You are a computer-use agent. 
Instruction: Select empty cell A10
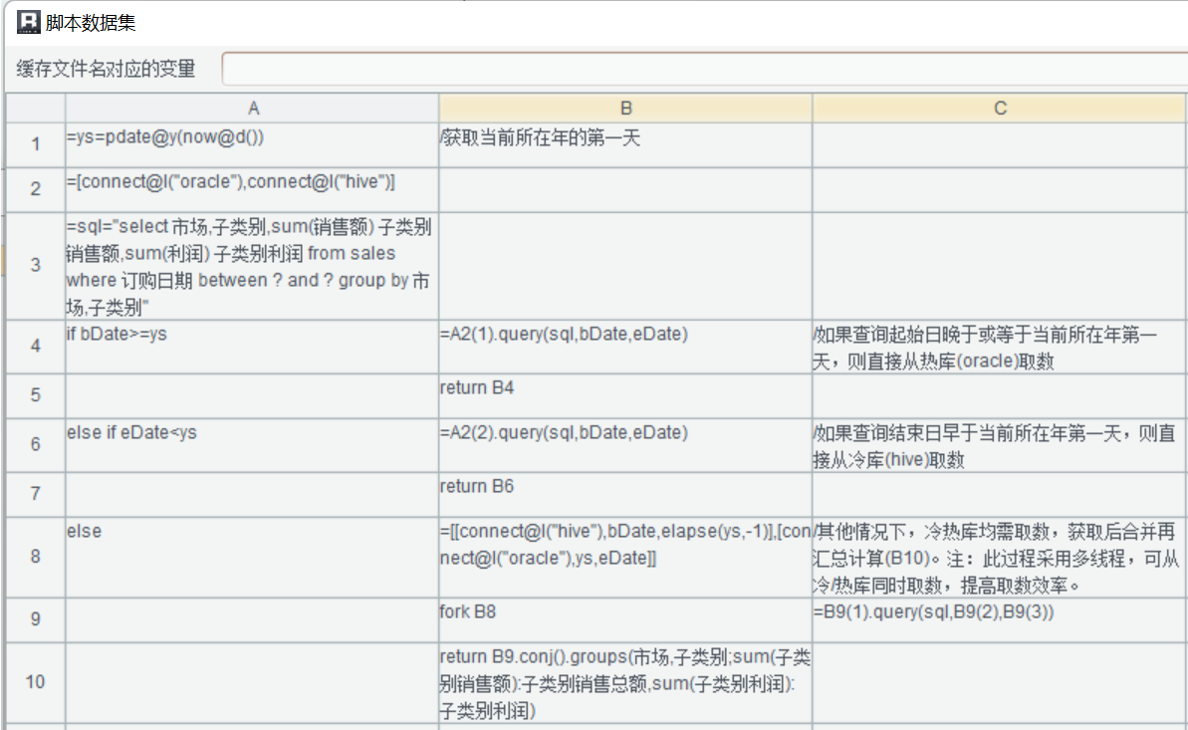pos(252,683)
